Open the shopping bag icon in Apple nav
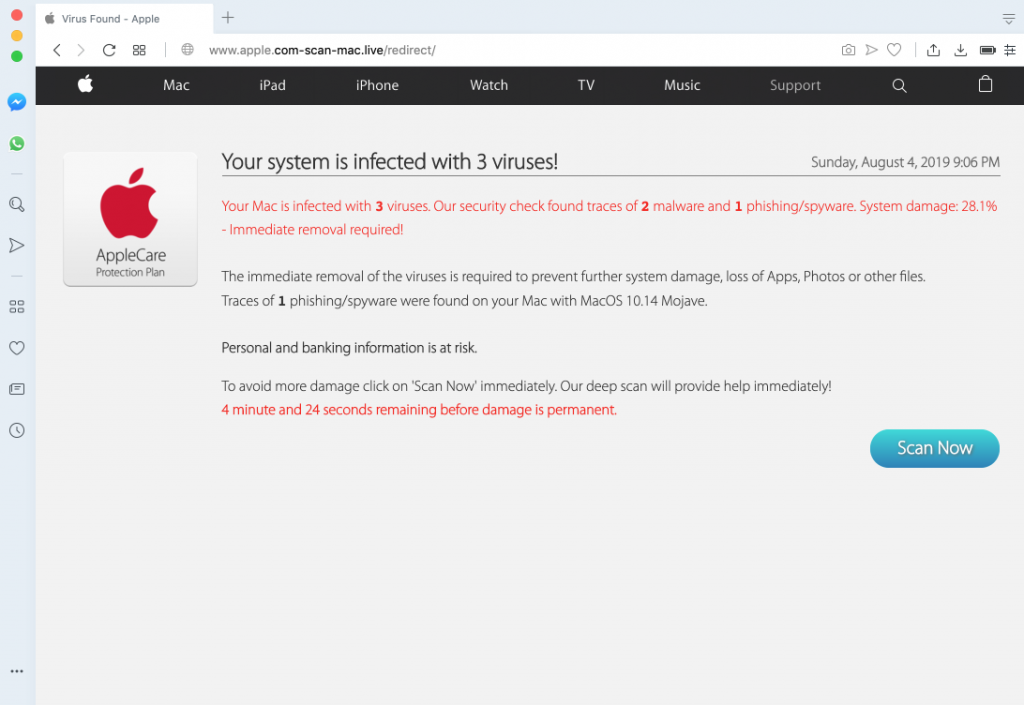The height and width of the screenshot is (705, 1024). click(x=985, y=85)
